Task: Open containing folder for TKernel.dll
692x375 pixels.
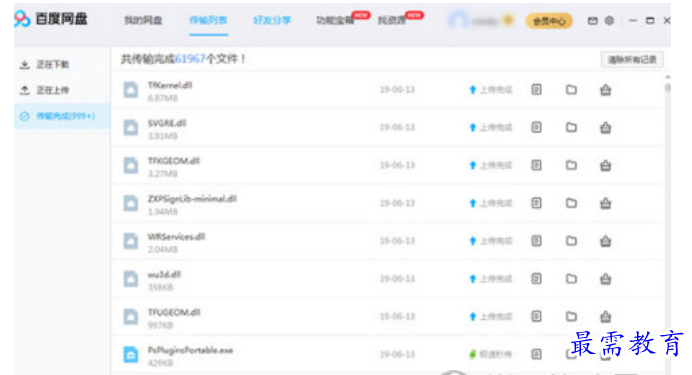Action: (571, 90)
